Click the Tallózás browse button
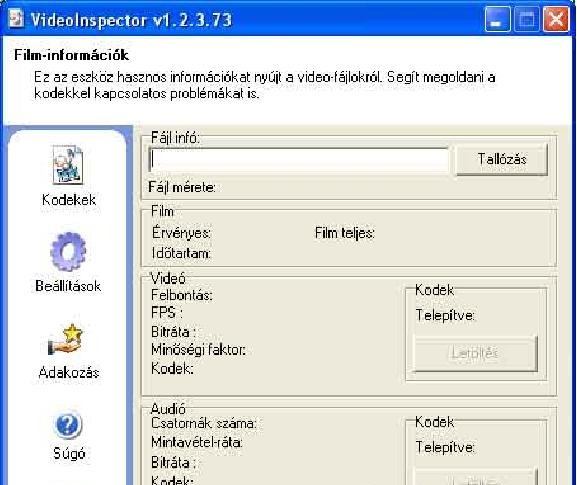577x485 pixels. coord(502,159)
